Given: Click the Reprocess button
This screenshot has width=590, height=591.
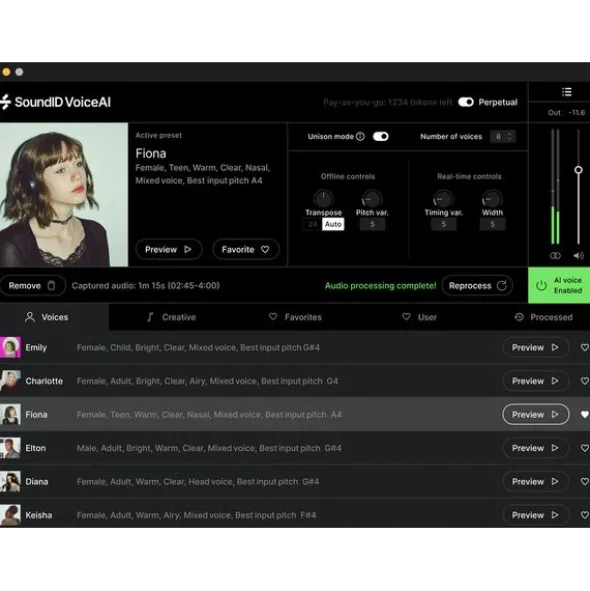Looking at the screenshot, I should click(x=477, y=285).
